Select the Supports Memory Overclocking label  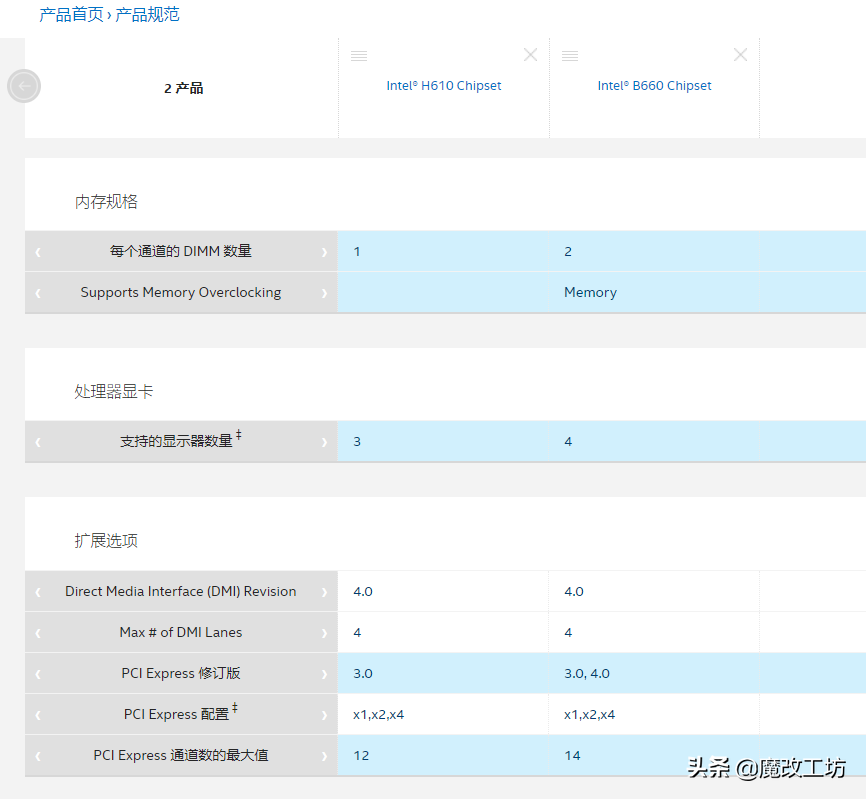point(181,292)
